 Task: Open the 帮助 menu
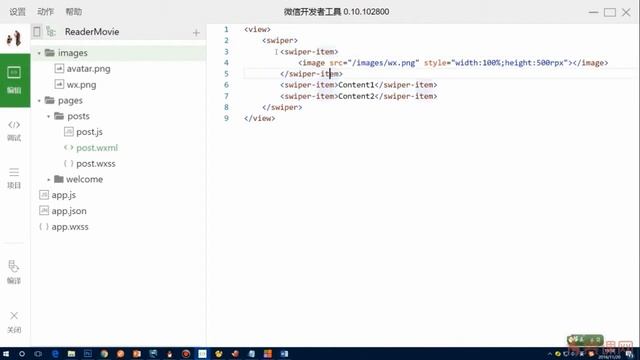pyautogui.click(x=73, y=12)
